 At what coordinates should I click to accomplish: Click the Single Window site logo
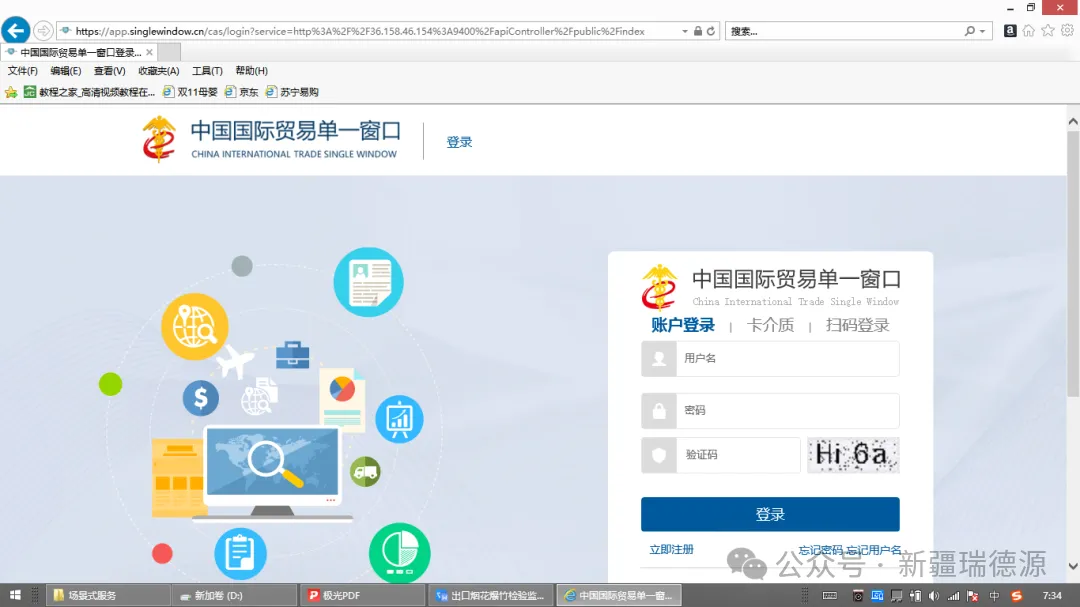point(271,140)
